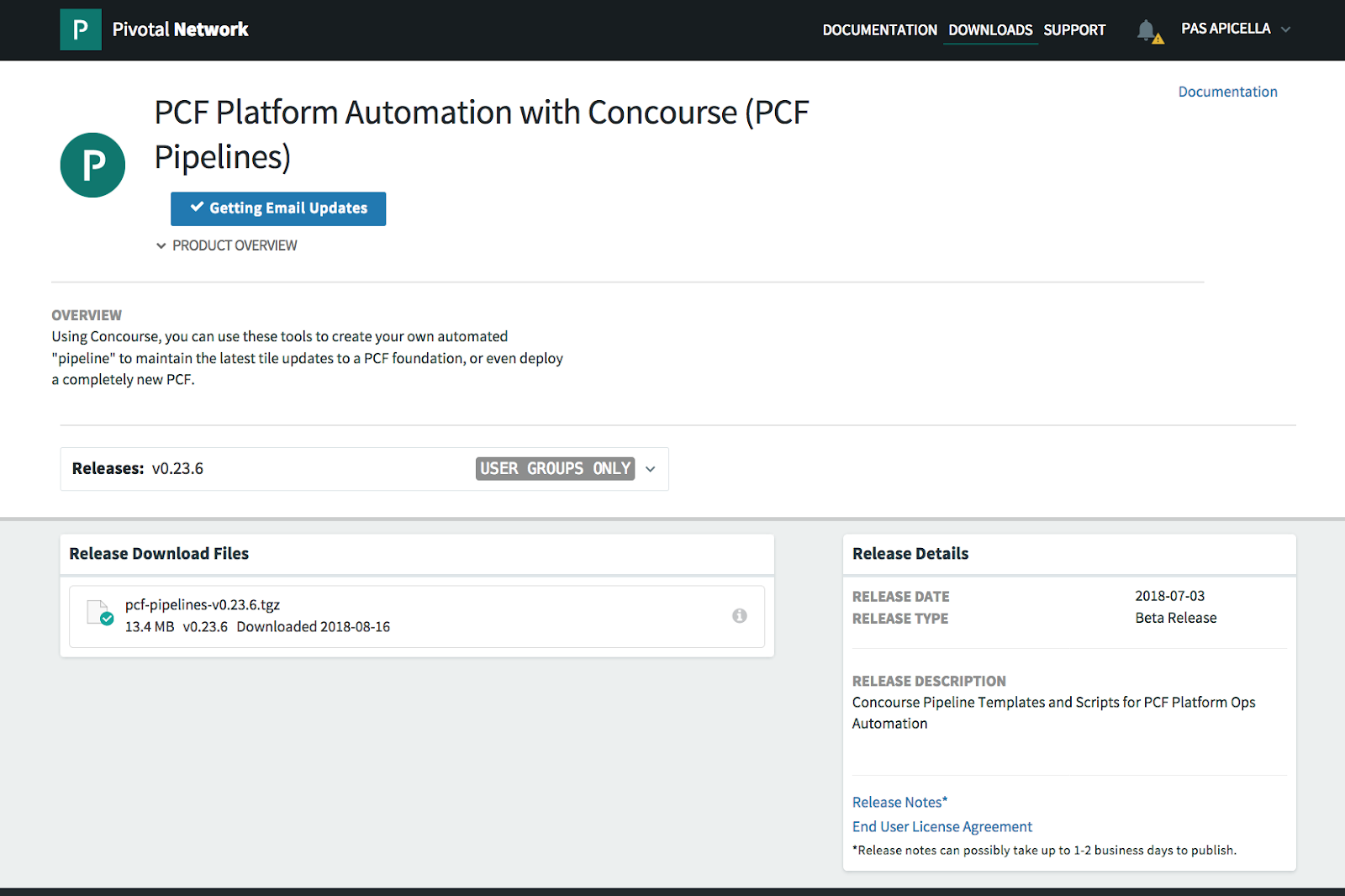Download the pcf-pipelines-v0.23.6.tgz file
This screenshot has width=1345, height=896.
[x=203, y=604]
